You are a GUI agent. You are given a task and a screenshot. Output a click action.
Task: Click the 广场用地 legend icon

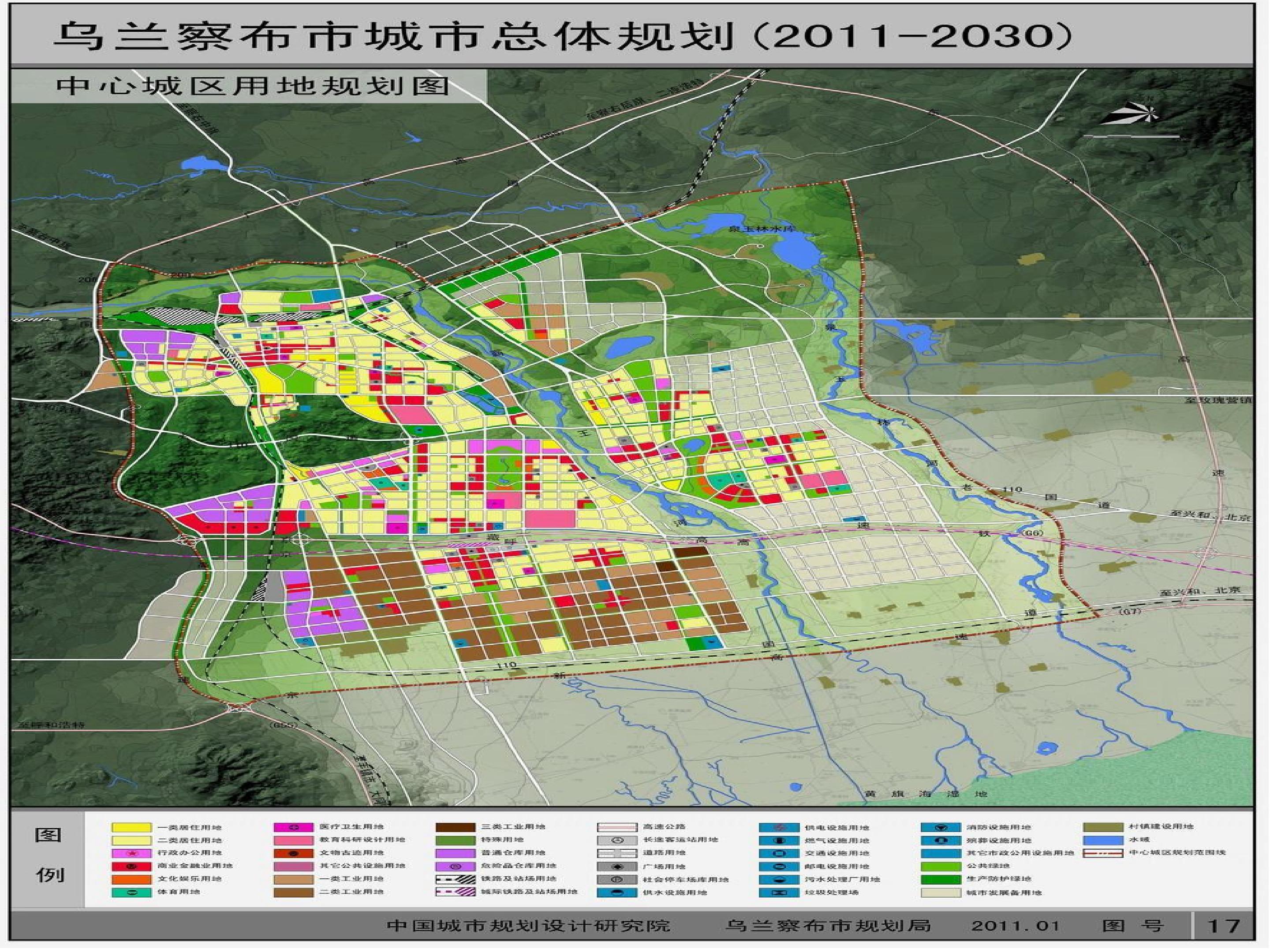617,866
